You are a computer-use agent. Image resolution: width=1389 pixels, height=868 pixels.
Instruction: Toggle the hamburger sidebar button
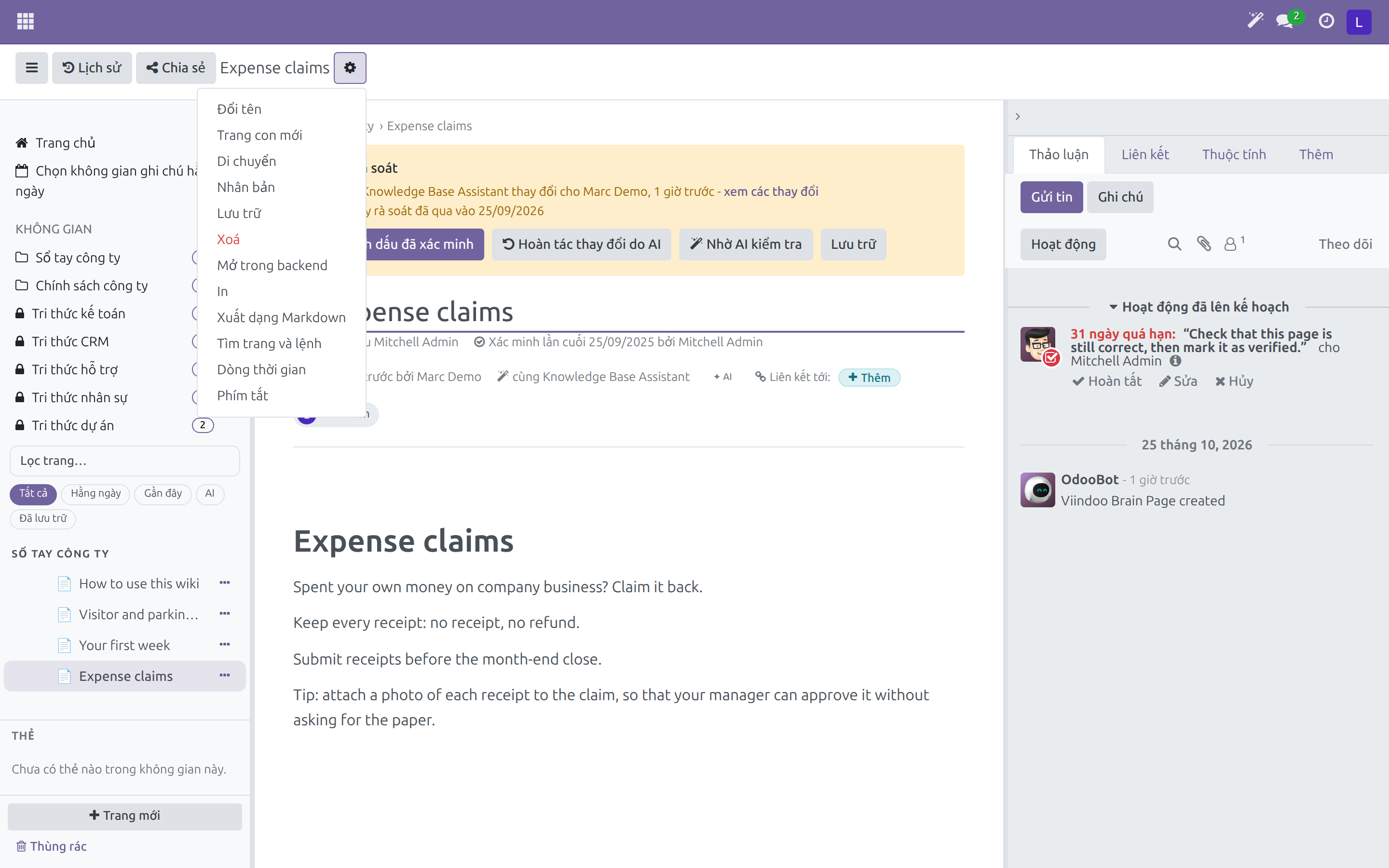(x=31, y=68)
